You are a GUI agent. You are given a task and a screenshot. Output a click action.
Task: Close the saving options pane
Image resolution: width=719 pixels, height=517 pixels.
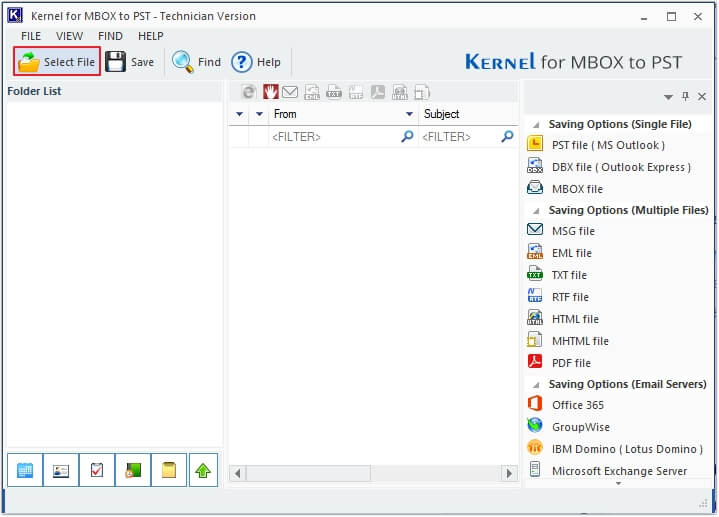(702, 96)
